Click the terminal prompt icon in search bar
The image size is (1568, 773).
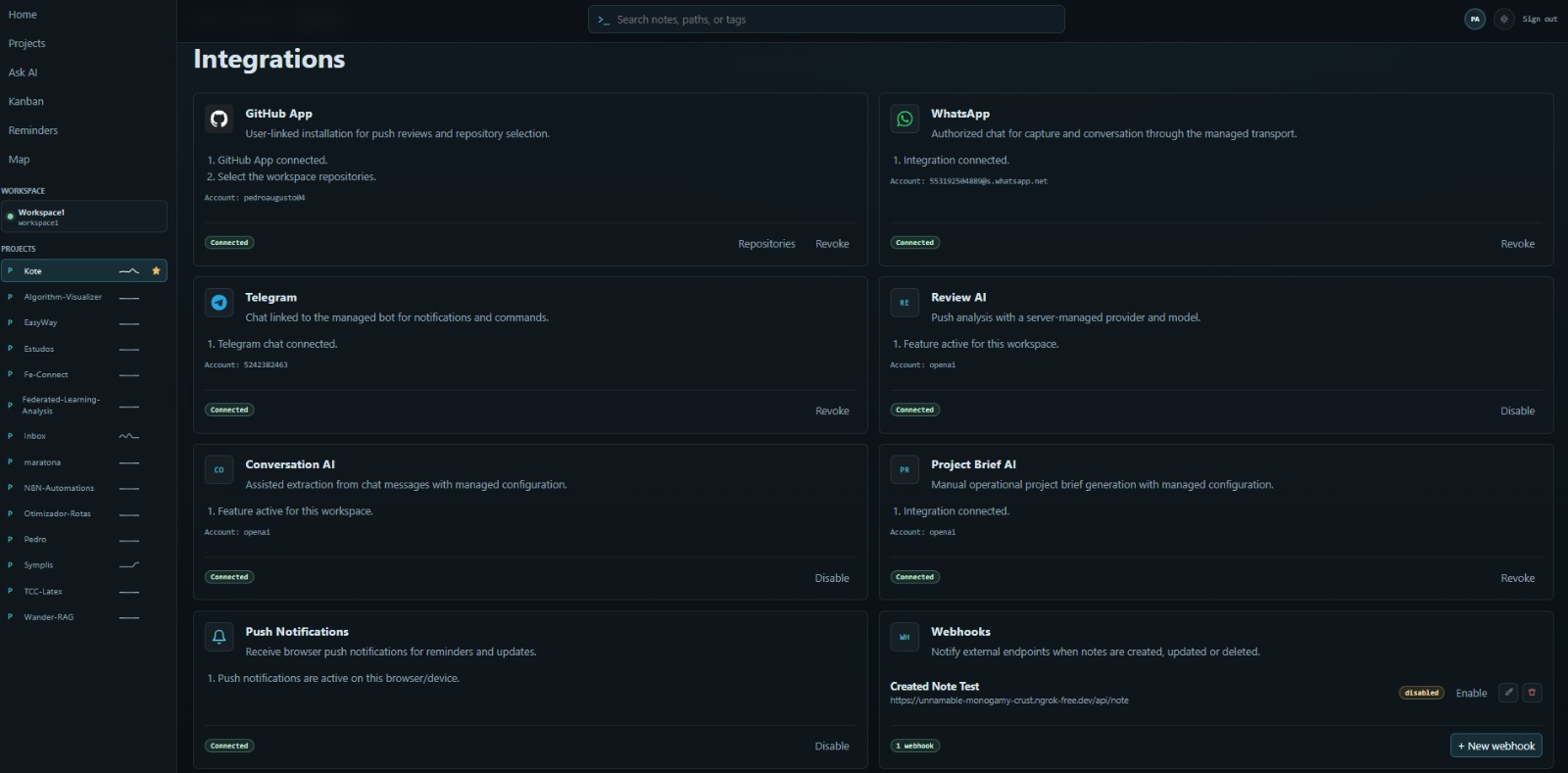604,20
